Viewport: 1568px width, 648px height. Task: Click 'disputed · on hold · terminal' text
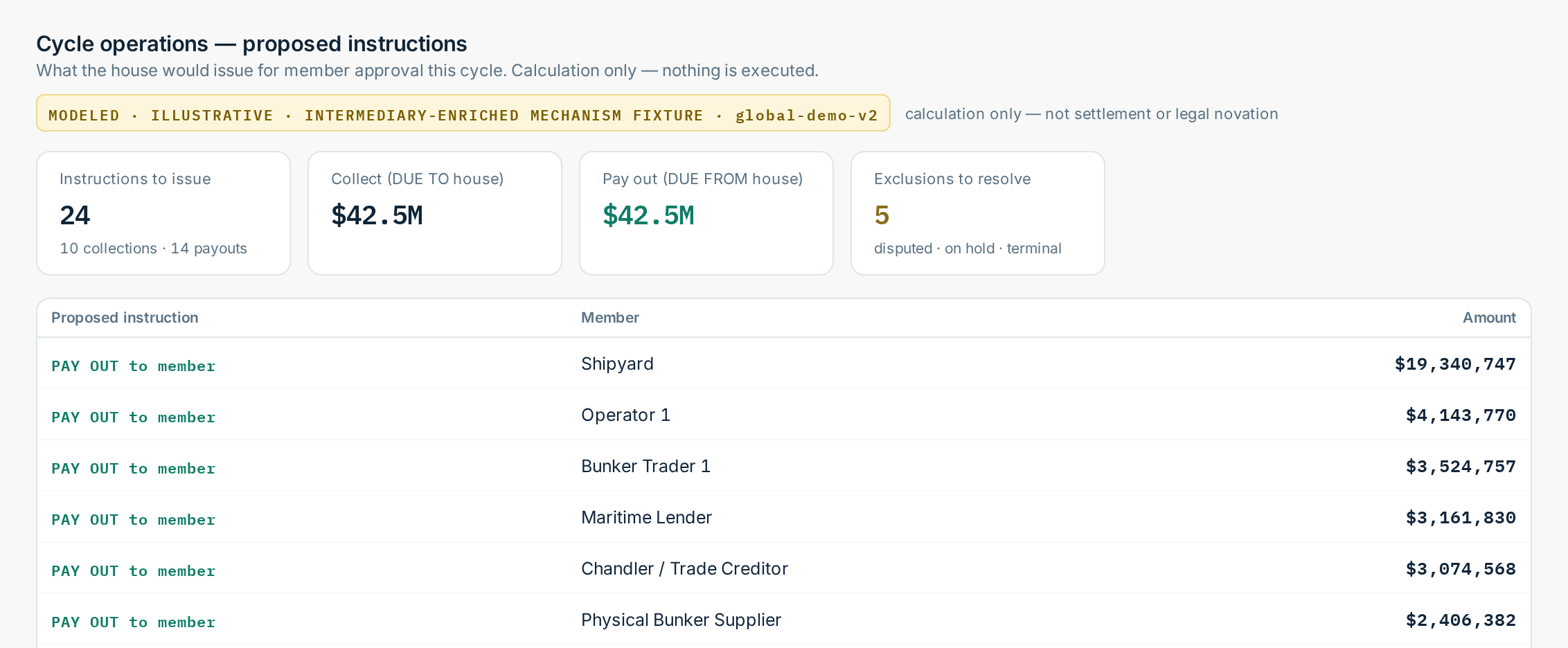coord(968,249)
